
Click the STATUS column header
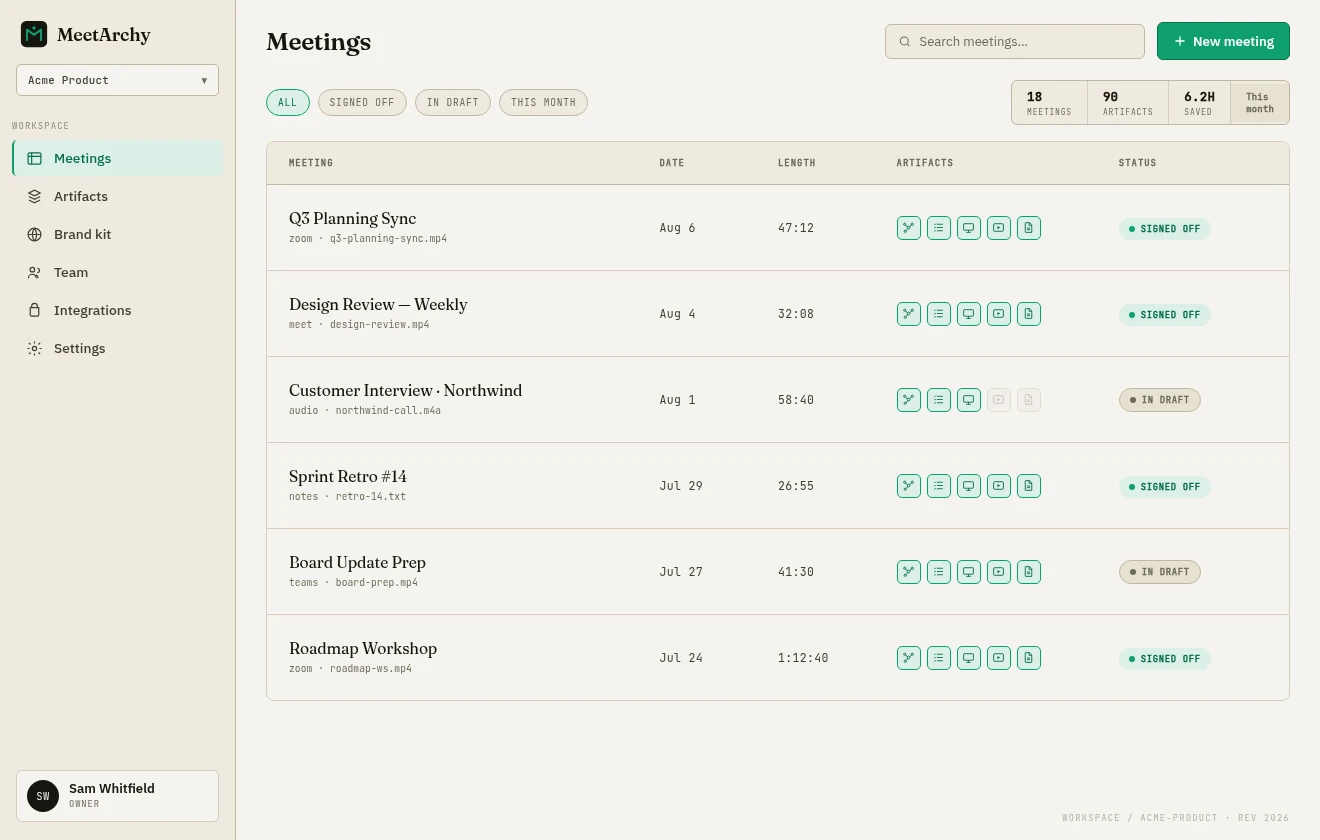[1137, 163]
